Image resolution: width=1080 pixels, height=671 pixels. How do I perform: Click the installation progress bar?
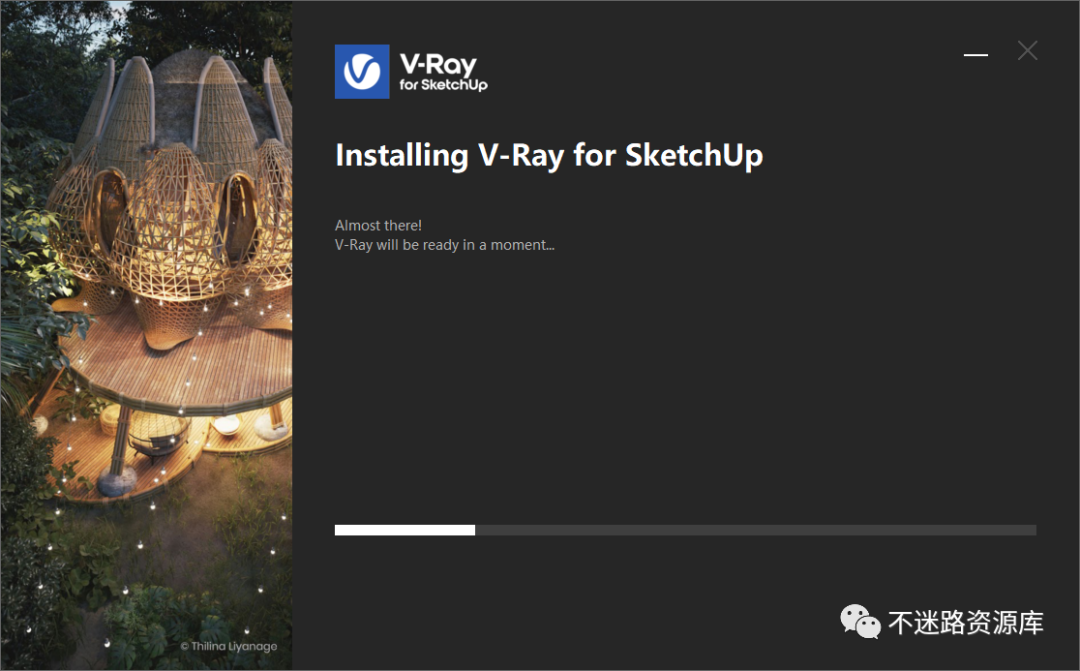685,530
